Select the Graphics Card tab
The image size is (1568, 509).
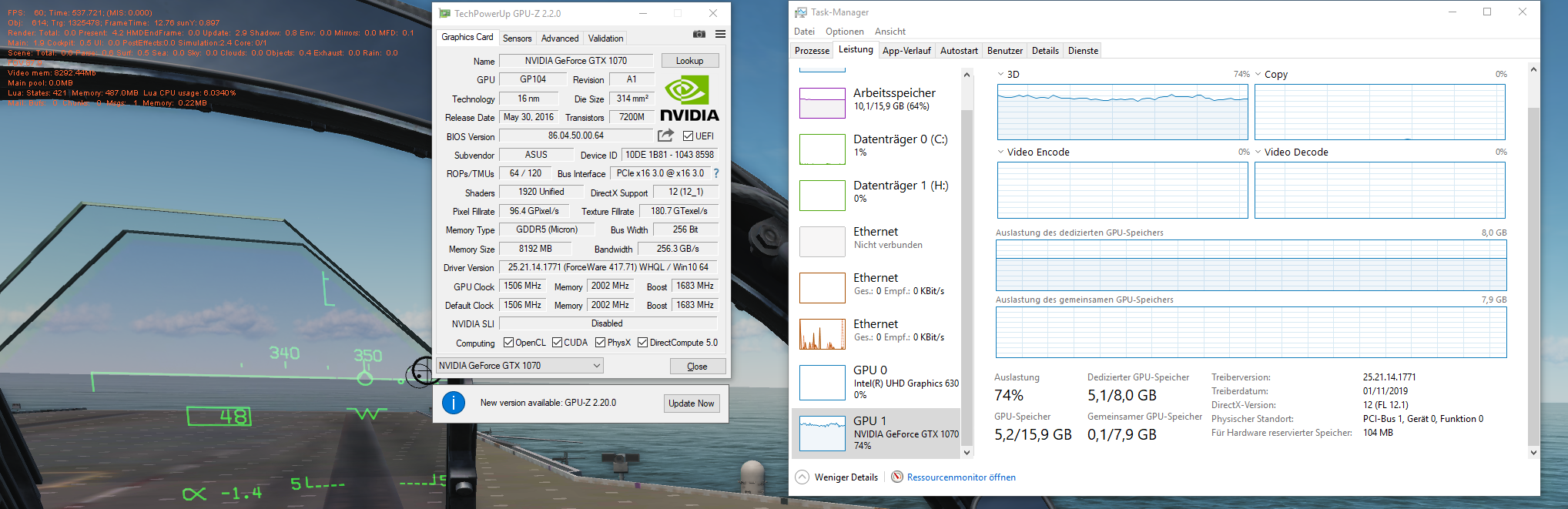tap(467, 37)
